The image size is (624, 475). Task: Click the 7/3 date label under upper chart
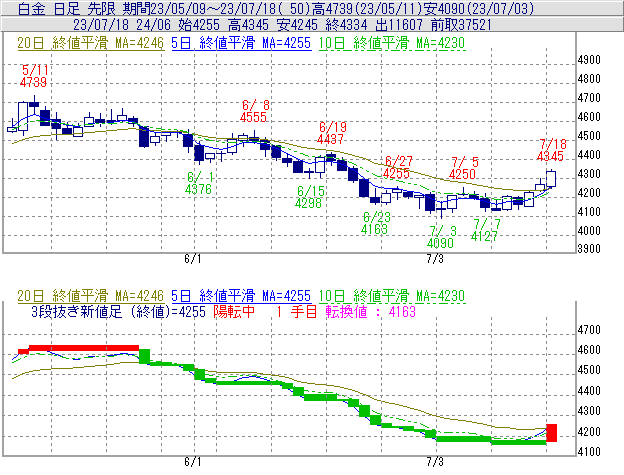pos(435,259)
